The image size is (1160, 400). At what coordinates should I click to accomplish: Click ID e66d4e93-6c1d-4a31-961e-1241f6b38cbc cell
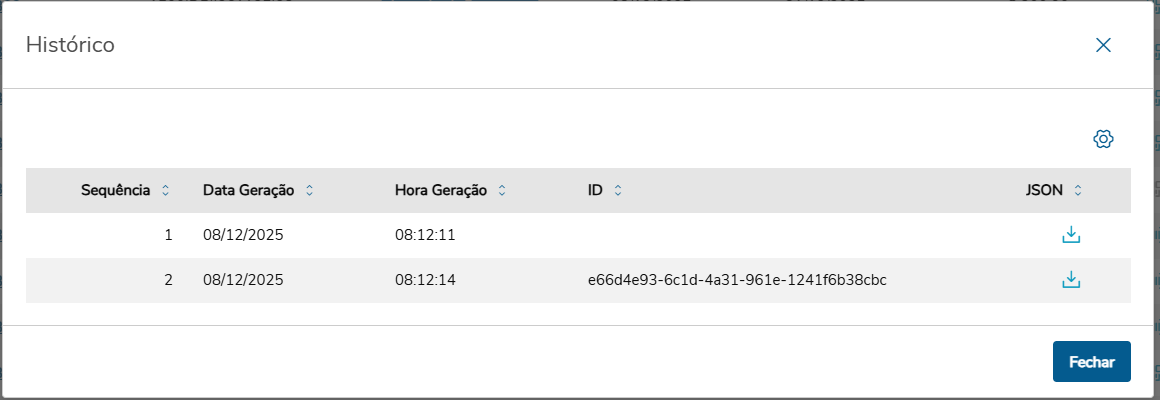pyautogui.click(x=737, y=280)
